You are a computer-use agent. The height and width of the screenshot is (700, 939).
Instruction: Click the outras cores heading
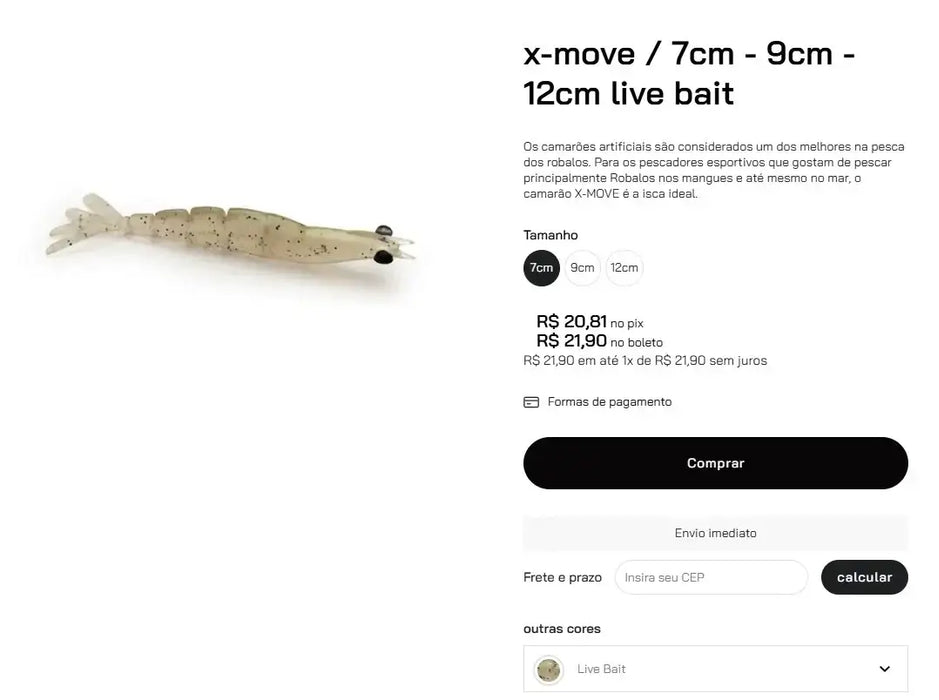coord(562,629)
